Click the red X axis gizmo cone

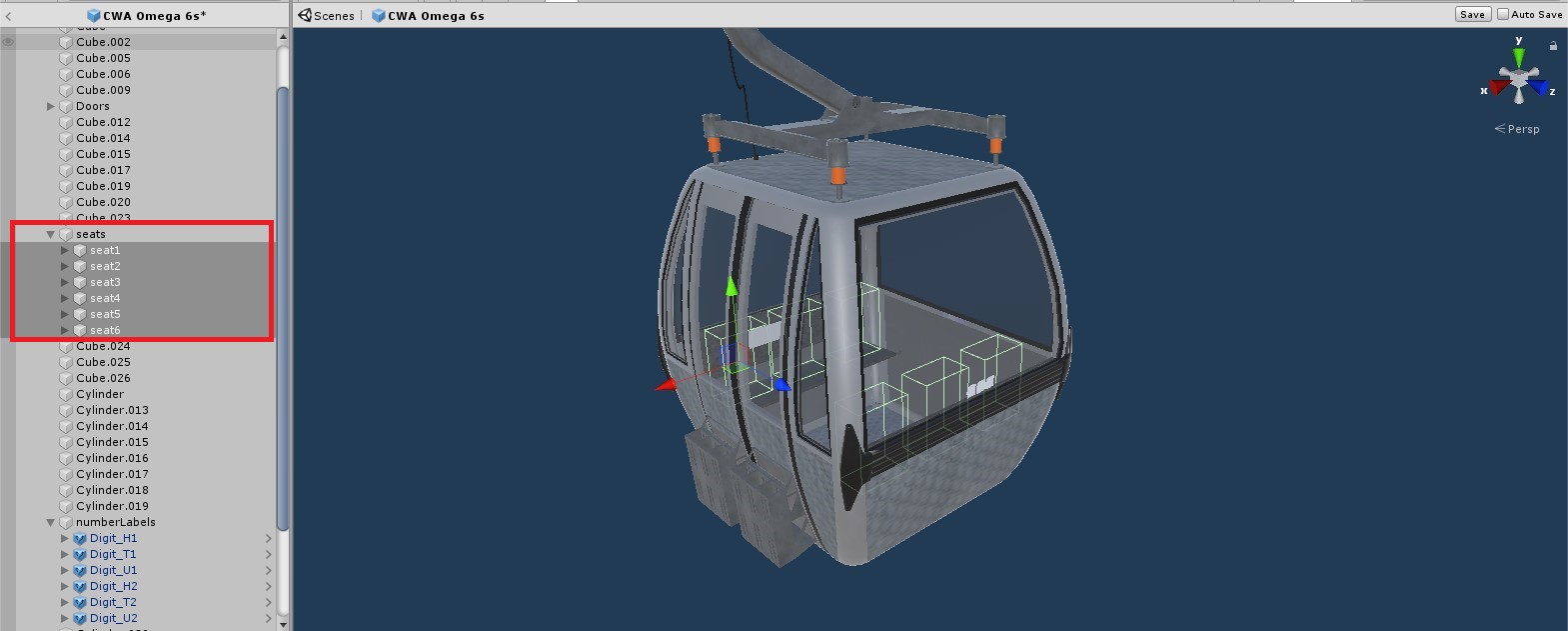[x=1498, y=88]
